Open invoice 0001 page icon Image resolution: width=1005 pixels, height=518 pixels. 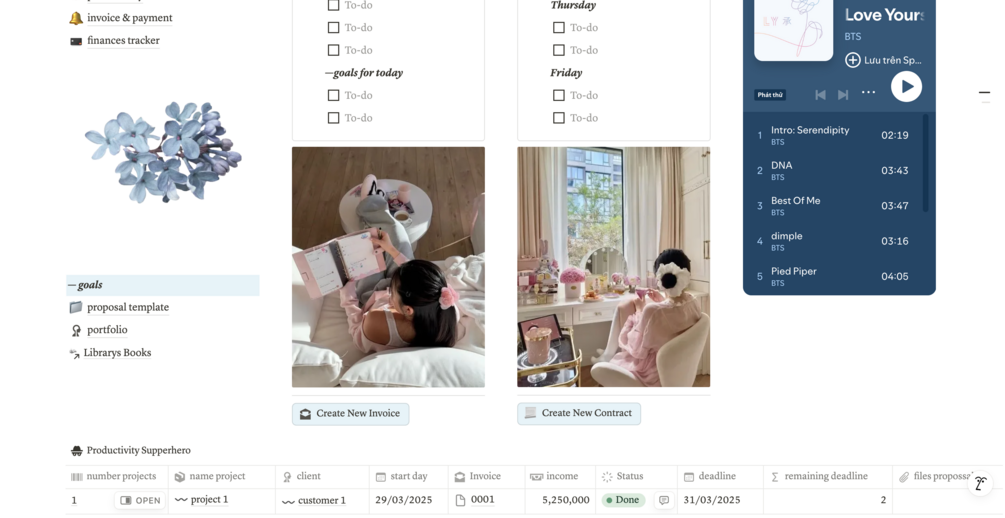pyautogui.click(x=460, y=500)
